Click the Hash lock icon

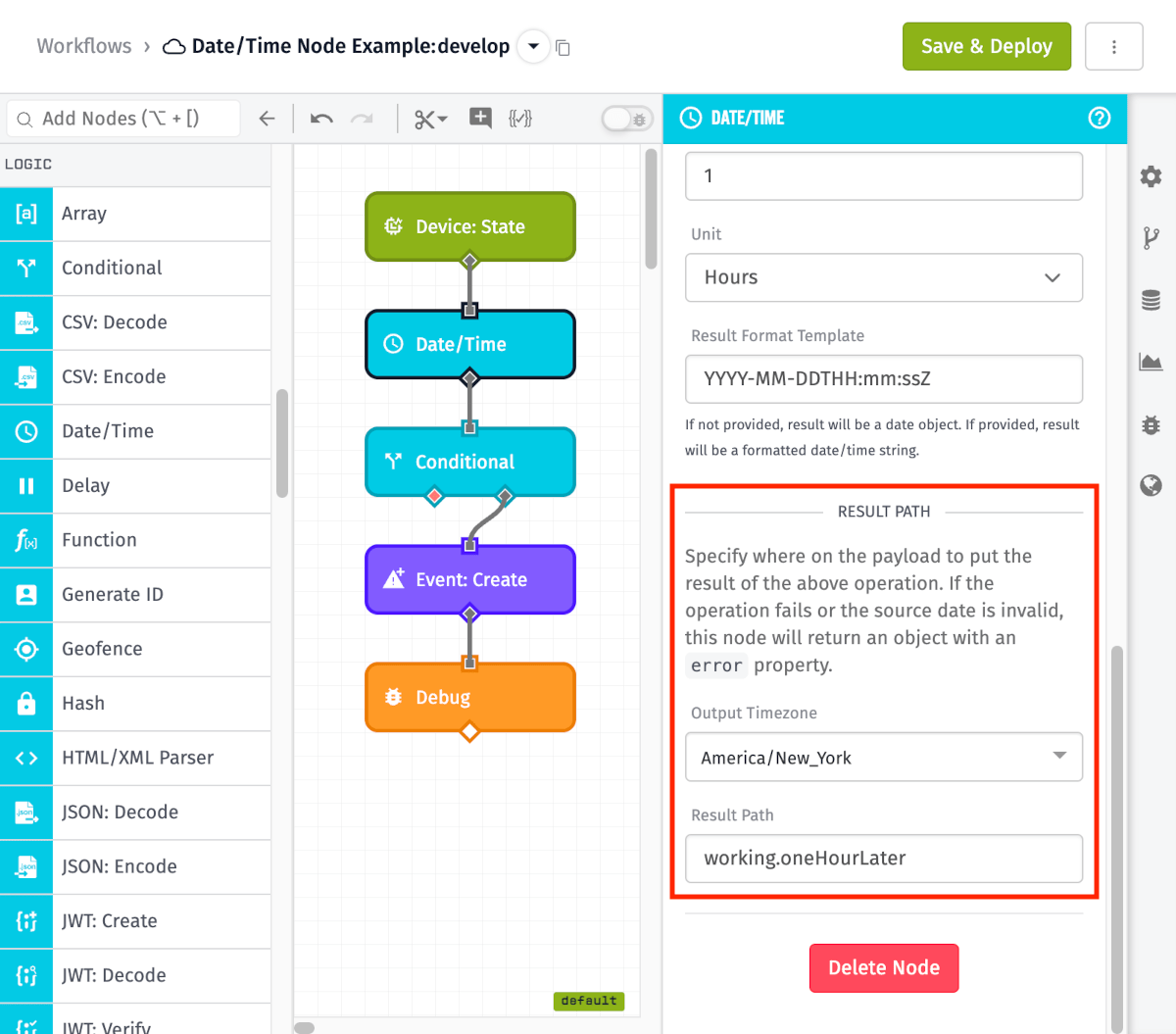coord(26,703)
